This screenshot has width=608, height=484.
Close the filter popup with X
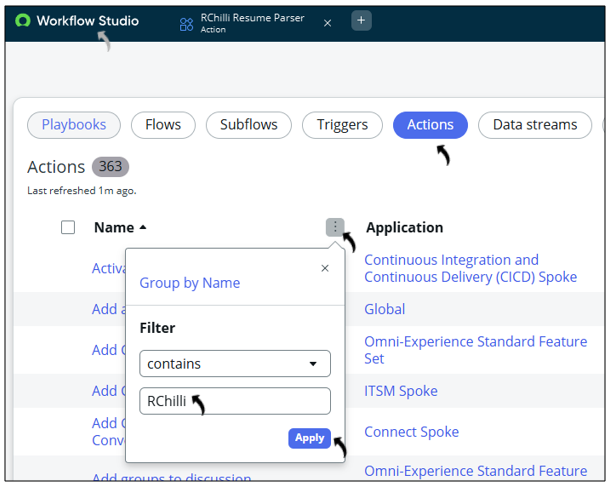(325, 268)
